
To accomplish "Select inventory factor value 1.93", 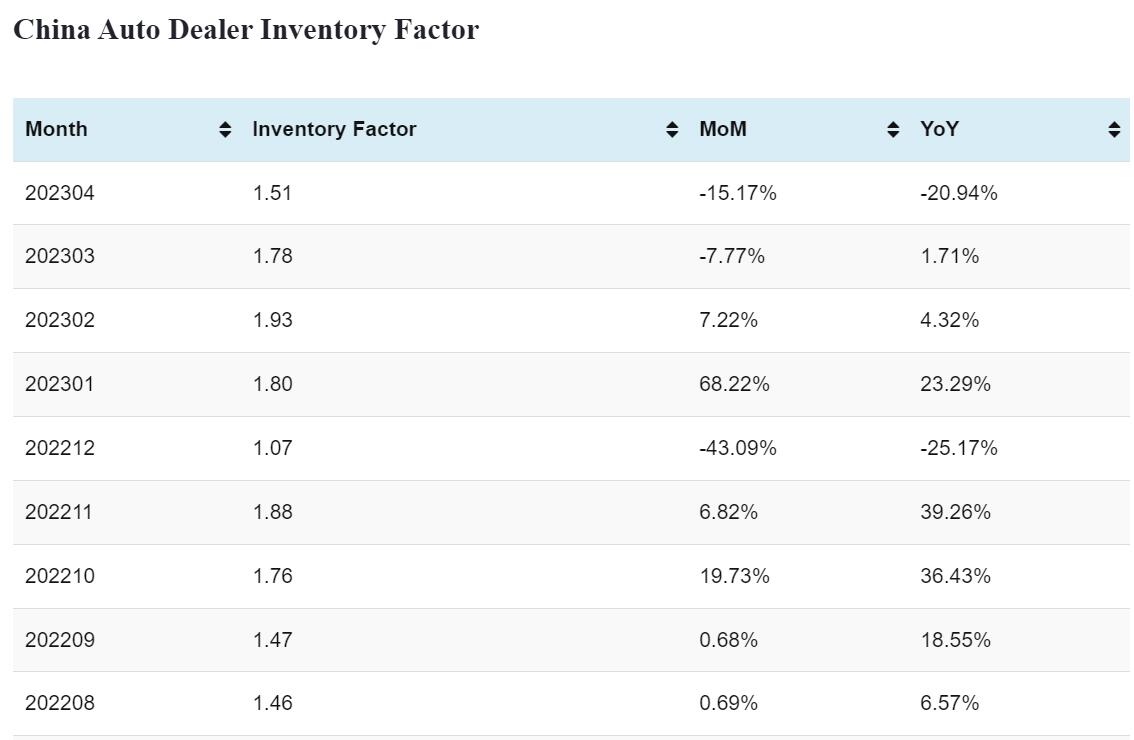I will [x=272, y=320].
